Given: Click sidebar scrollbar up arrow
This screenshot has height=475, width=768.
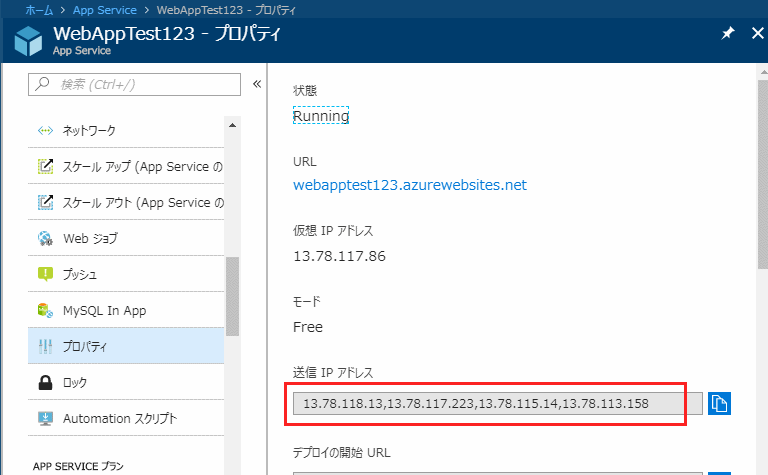Looking at the screenshot, I should pos(233,125).
